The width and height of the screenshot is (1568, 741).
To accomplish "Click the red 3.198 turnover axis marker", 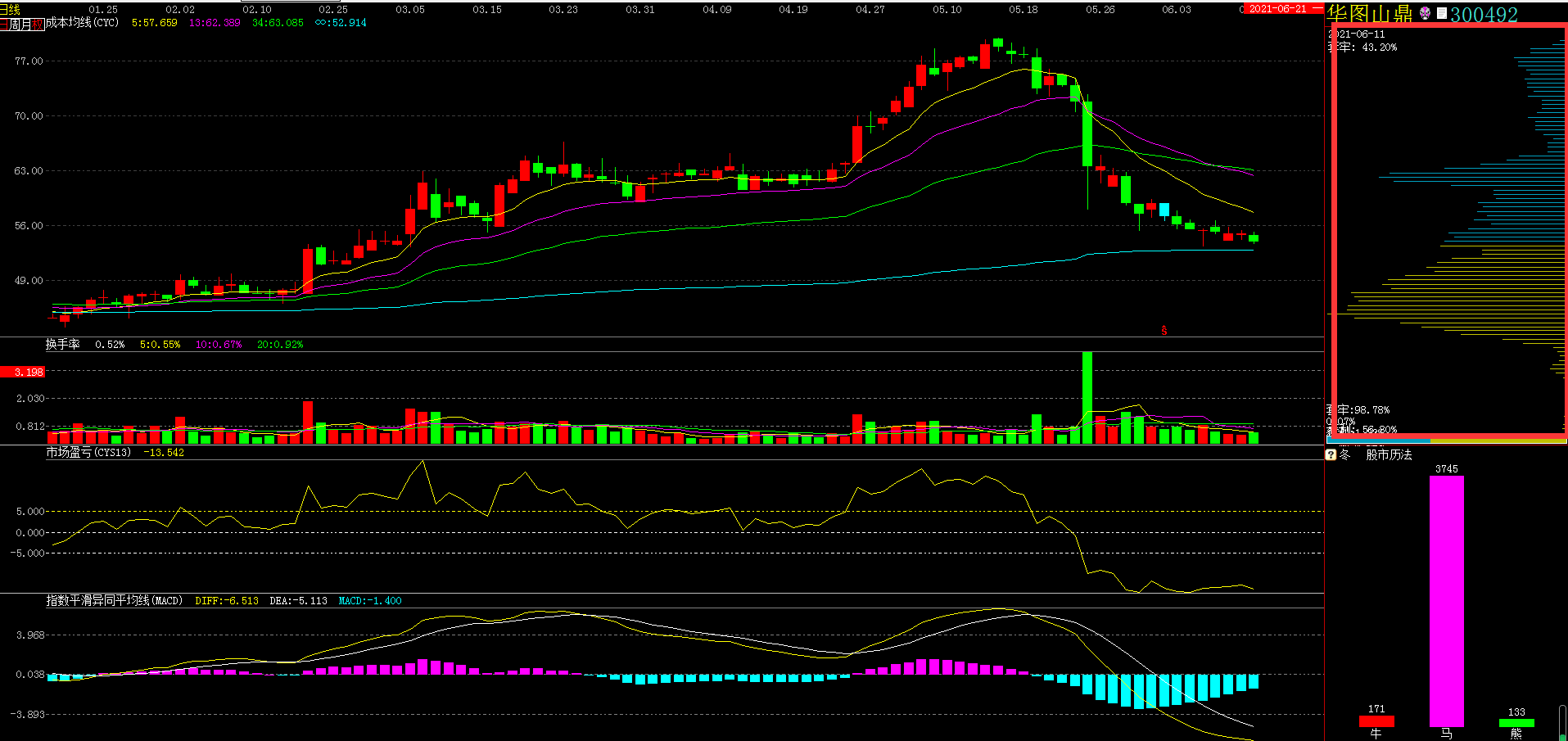I will pos(23,373).
